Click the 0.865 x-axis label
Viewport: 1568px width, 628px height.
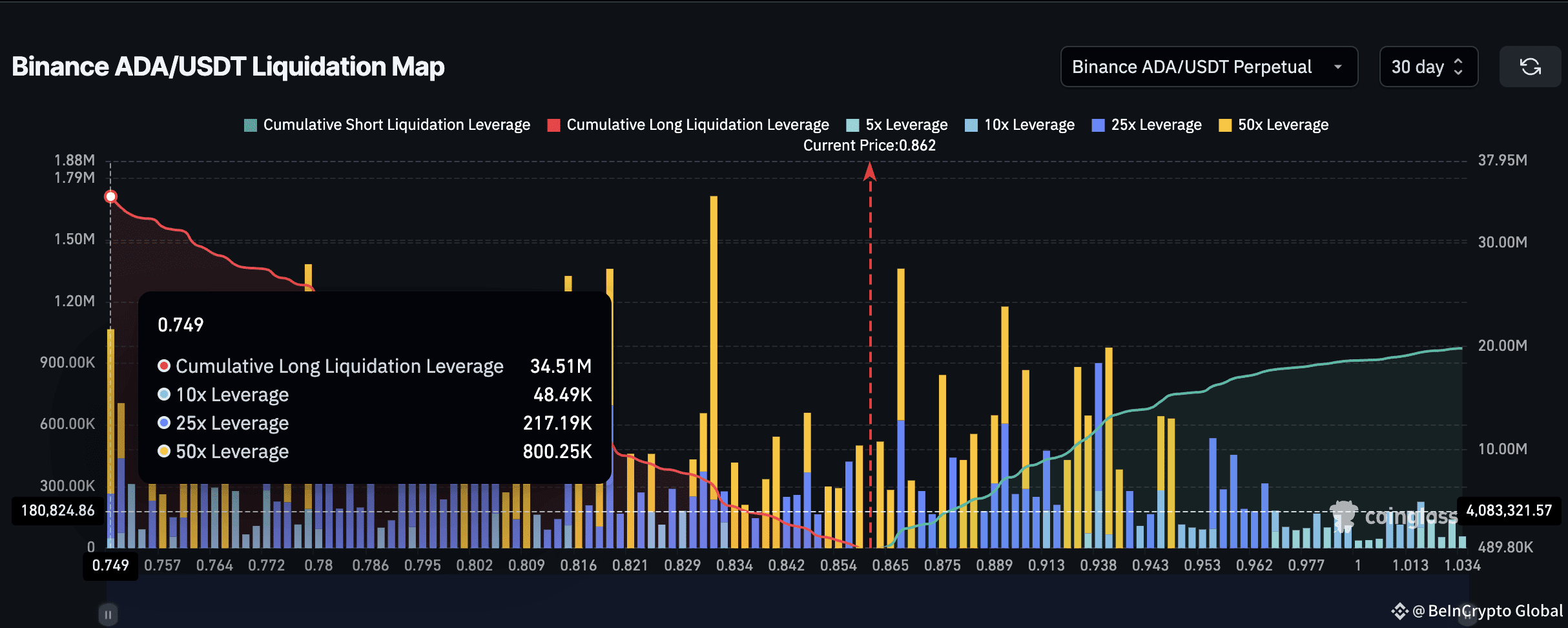(891, 565)
